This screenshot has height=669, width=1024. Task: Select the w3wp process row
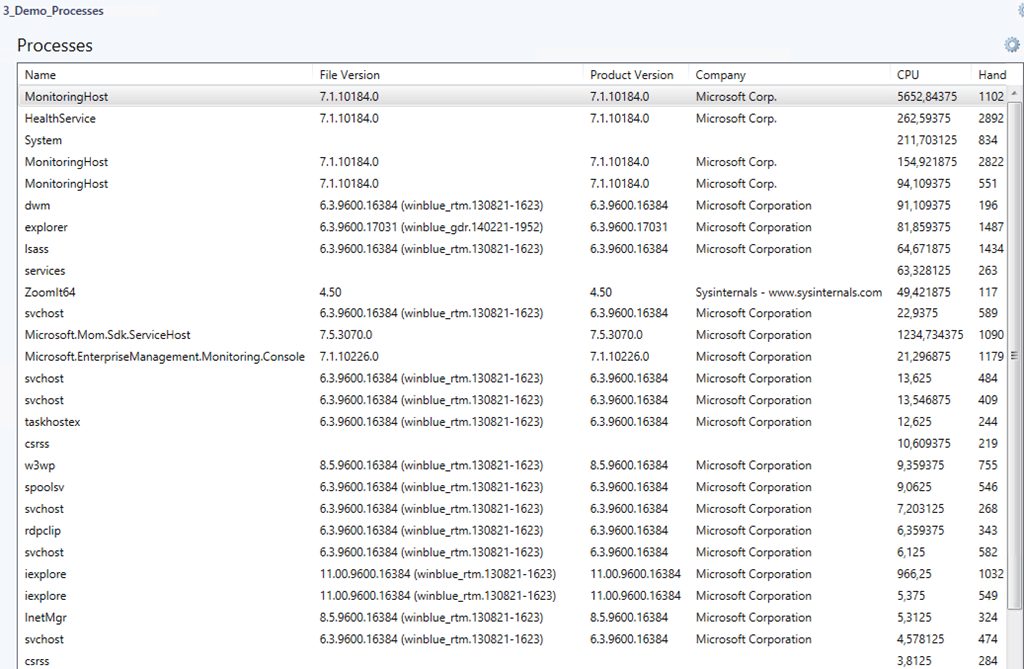pyautogui.click(x=513, y=465)
